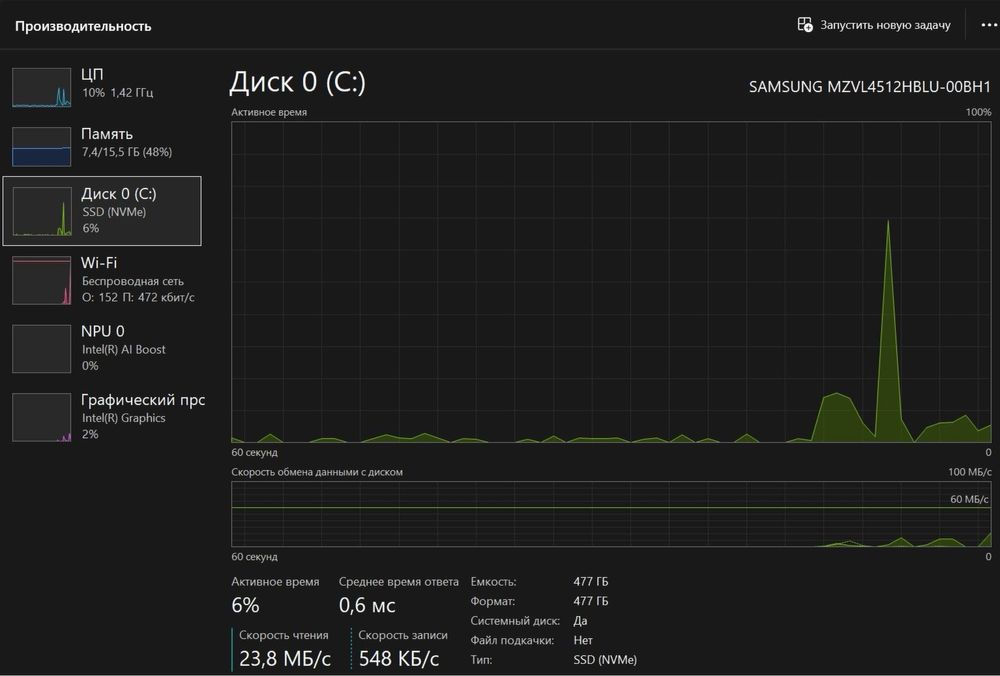Click the run new task icon

click(x=805, y=25)
